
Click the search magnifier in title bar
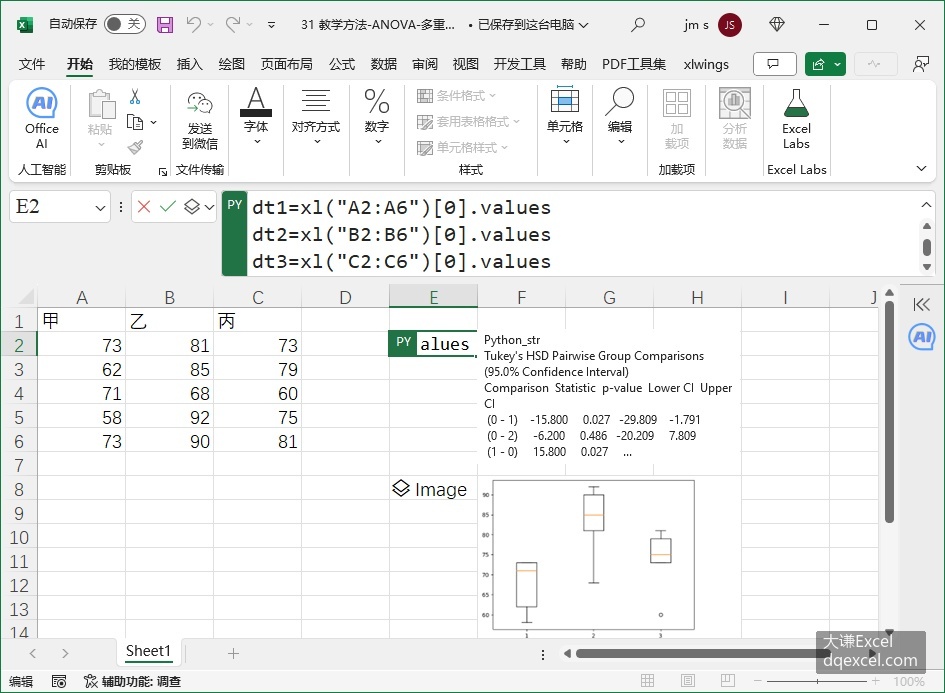(638, 25)
